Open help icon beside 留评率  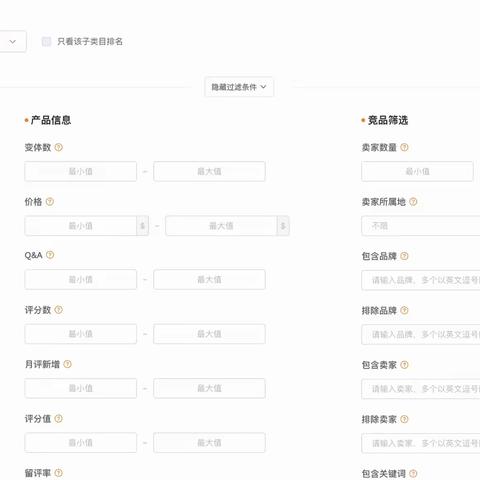point(59,473)
